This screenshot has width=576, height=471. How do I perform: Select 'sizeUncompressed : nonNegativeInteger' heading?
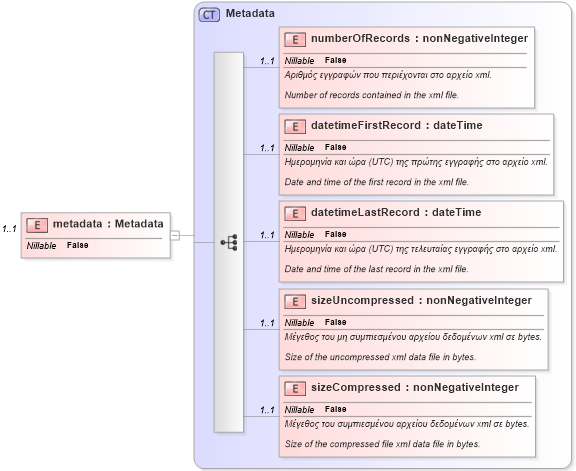tap(421, 300)
